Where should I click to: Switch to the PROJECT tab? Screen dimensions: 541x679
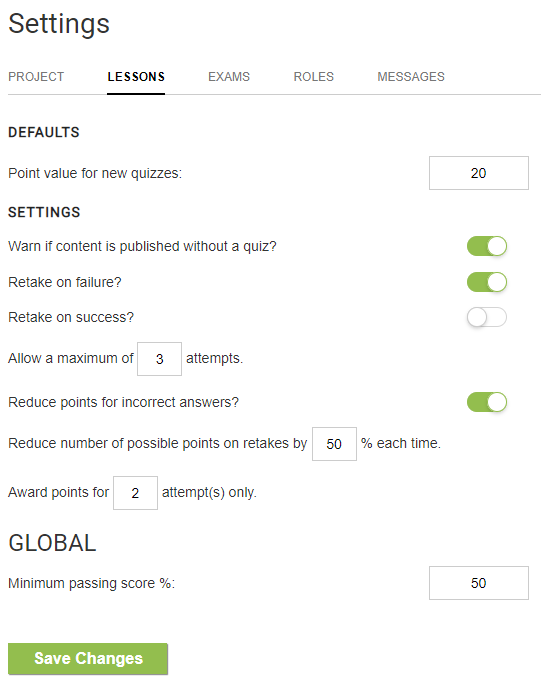[x=36, y=77]
